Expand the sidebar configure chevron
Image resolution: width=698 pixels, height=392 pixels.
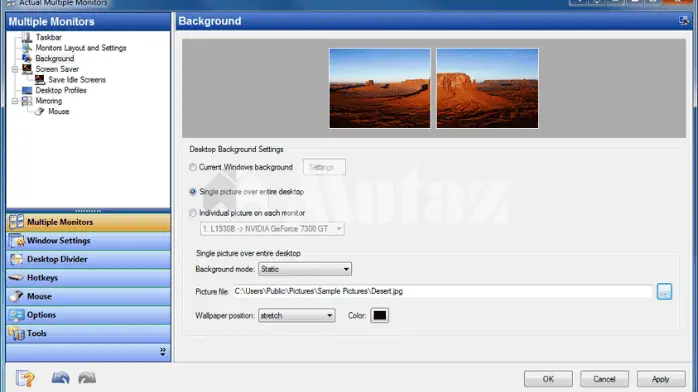click(163, 352)
